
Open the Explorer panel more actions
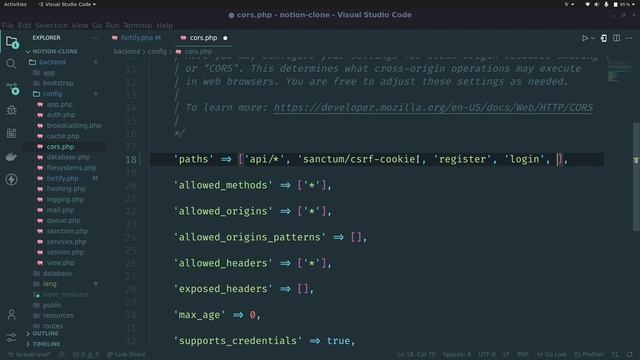[95, 38]
